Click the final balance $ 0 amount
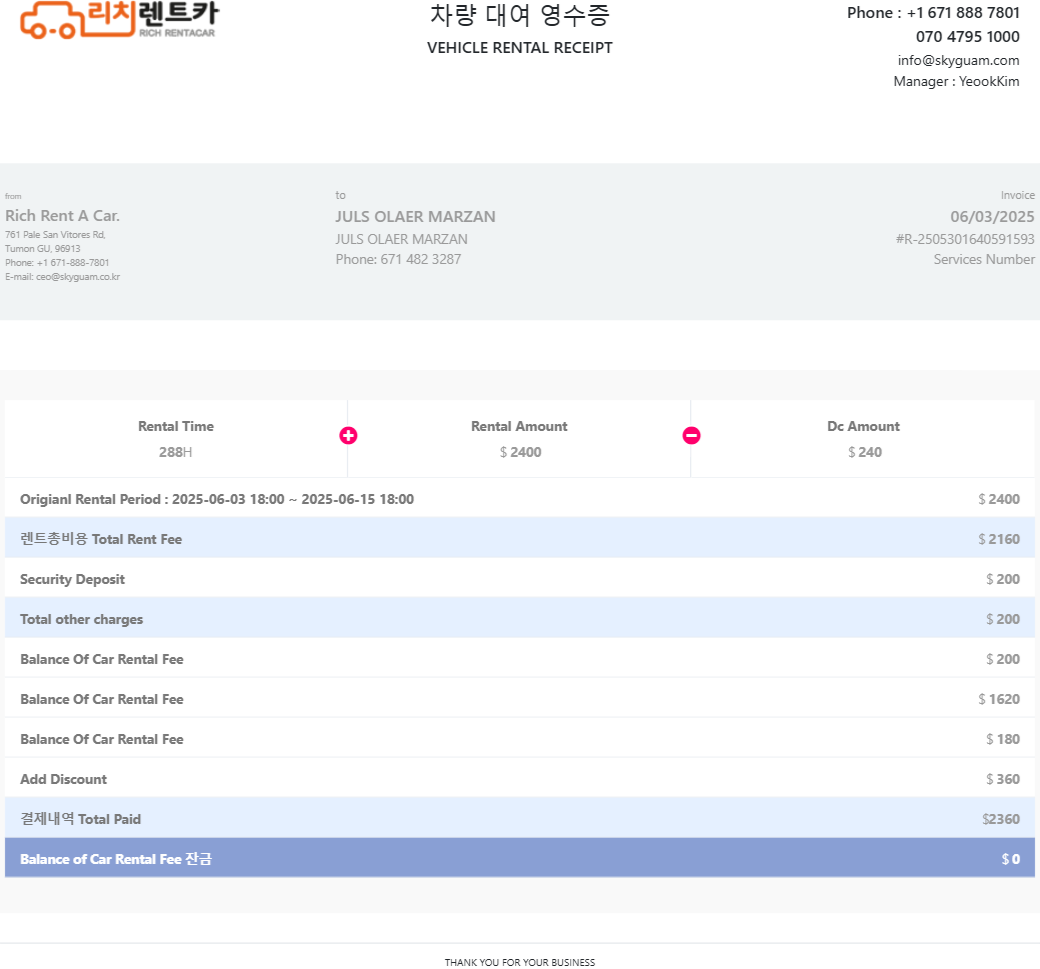This screenshot has height=969, width=1040. [1011, 859]
